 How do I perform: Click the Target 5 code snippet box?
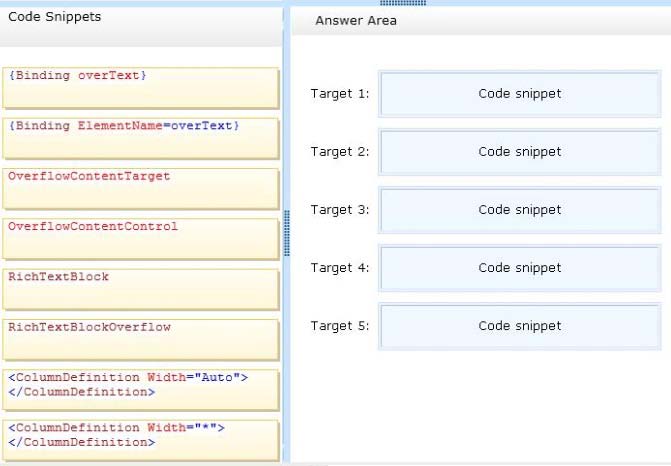click(520, 326)
